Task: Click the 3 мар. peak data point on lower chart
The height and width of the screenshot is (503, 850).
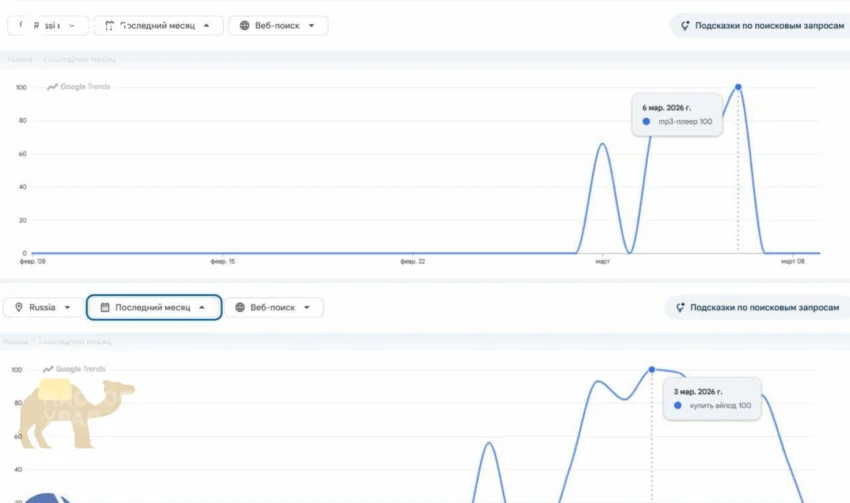Action: [x=652, y=370]
